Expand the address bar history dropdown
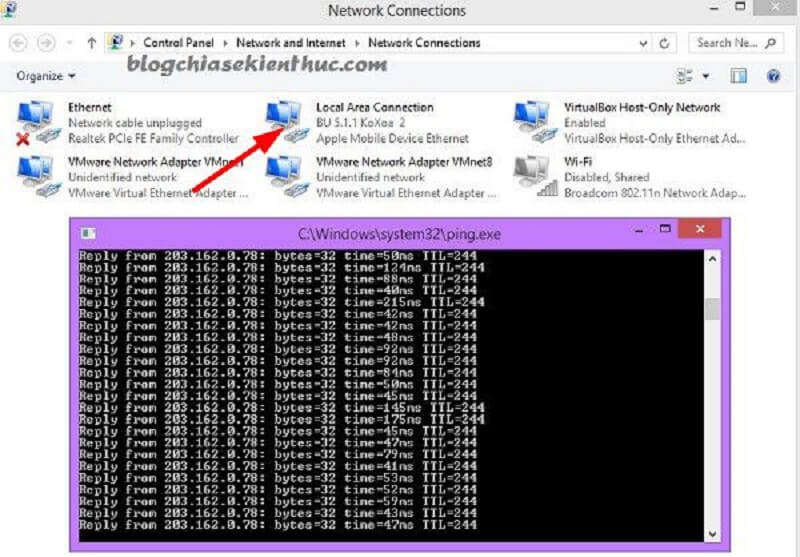Image resolution: width=800 pixels, height=557 pixels. (x=643, y=43)
